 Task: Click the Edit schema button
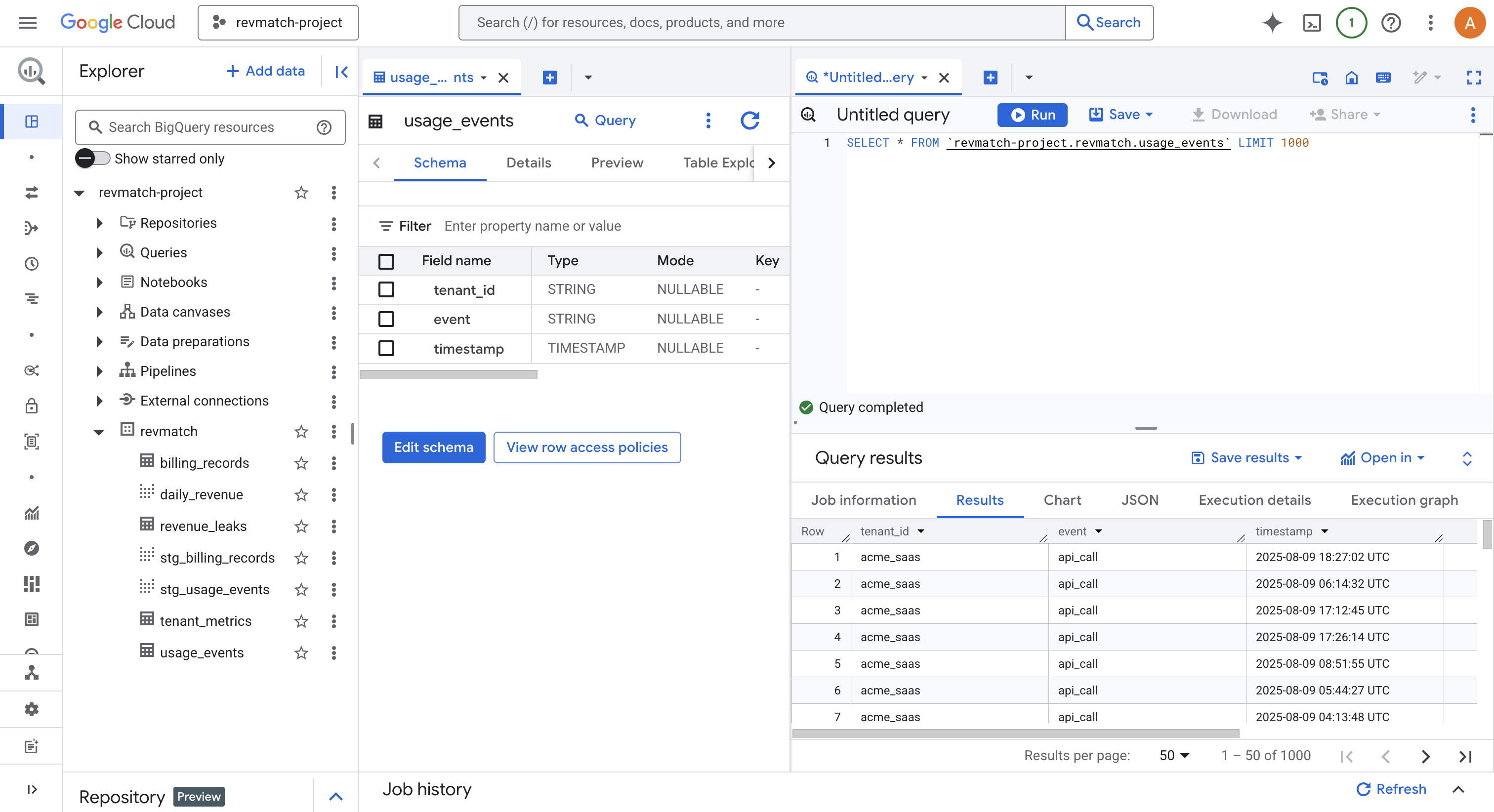click(433, 447)
